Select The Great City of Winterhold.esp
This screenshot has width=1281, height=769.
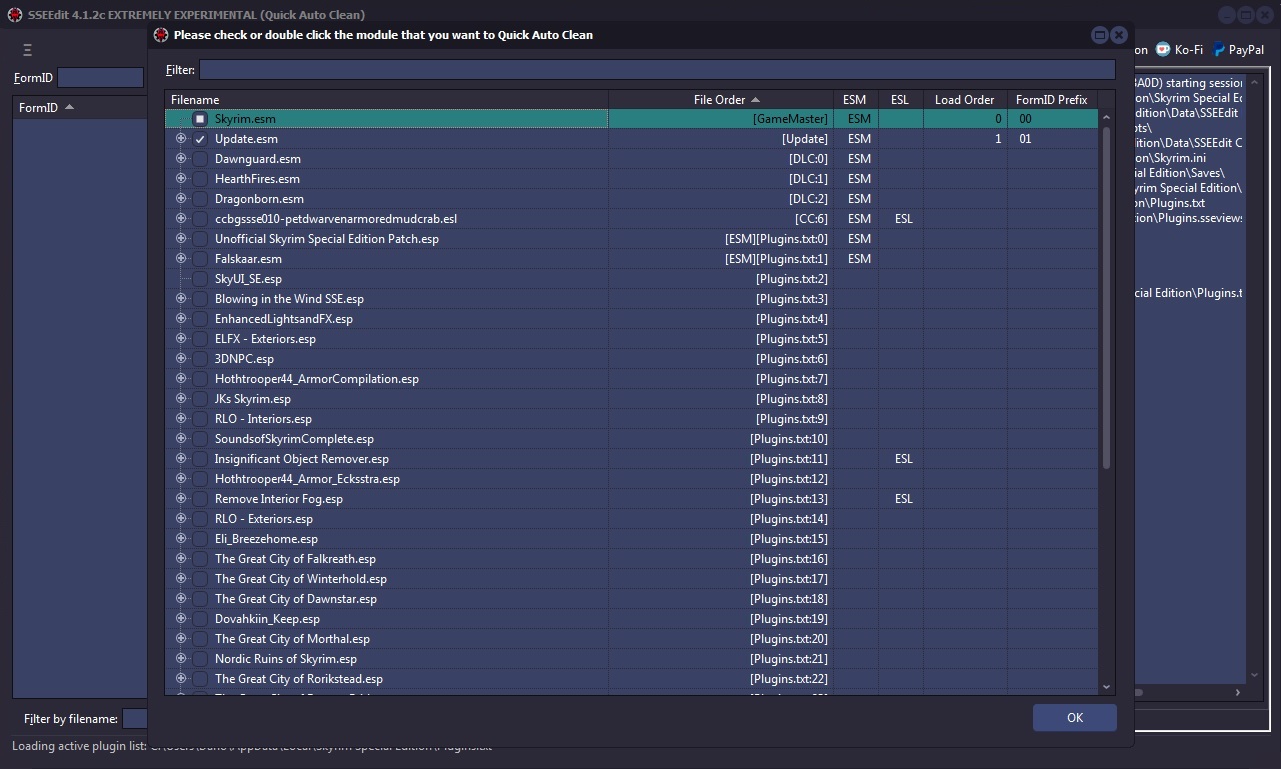pos(632,579)
